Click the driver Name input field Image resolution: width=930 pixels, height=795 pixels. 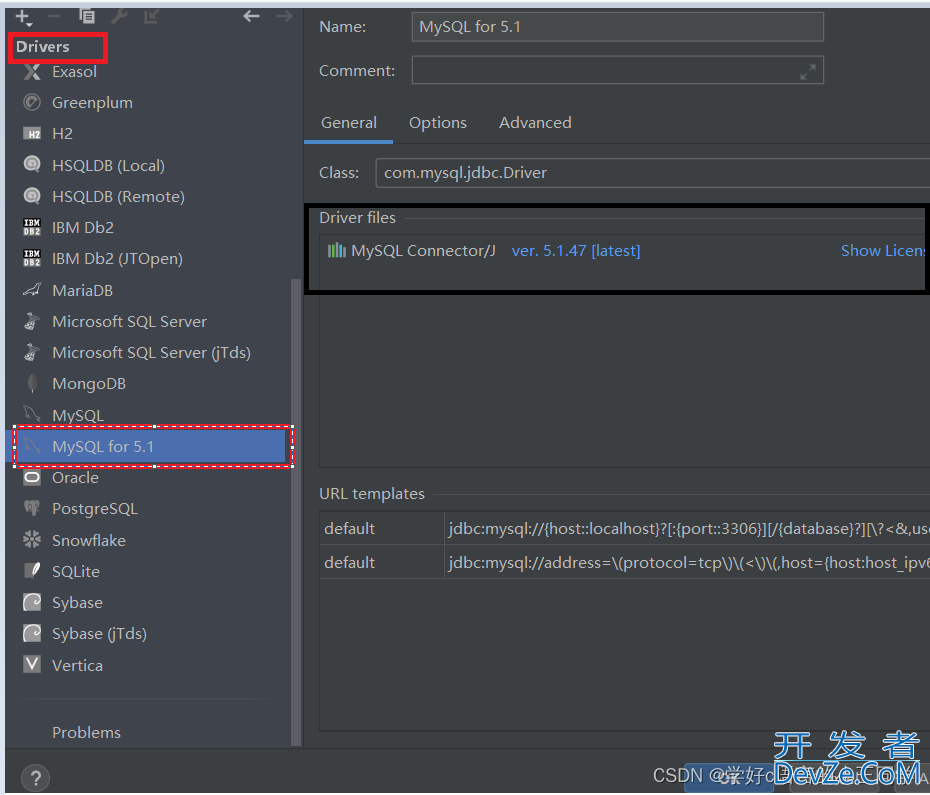click(617, 27)
